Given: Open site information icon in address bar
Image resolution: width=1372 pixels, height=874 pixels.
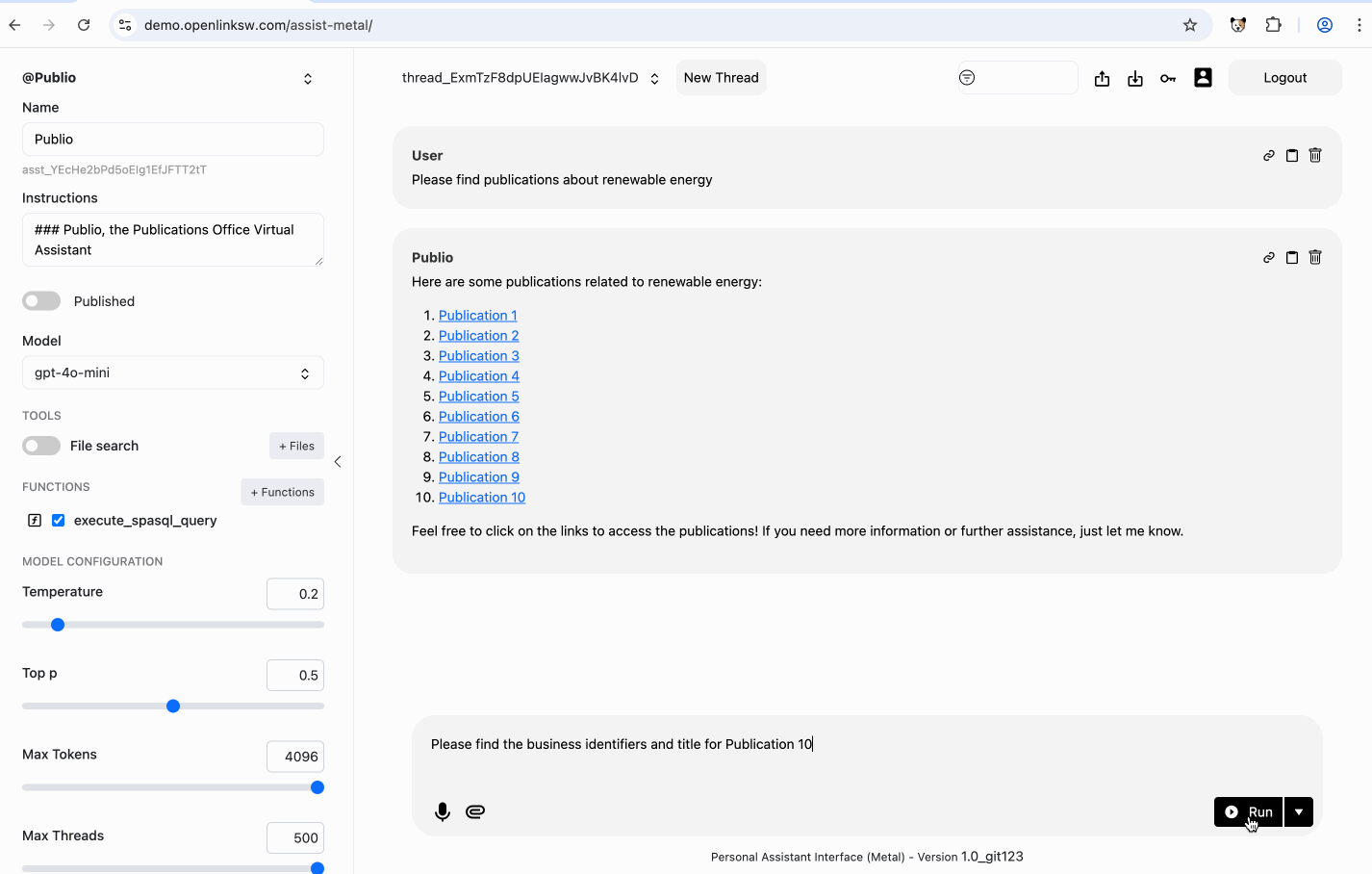Looking at the screenshot, I should [x=125, y=25].
